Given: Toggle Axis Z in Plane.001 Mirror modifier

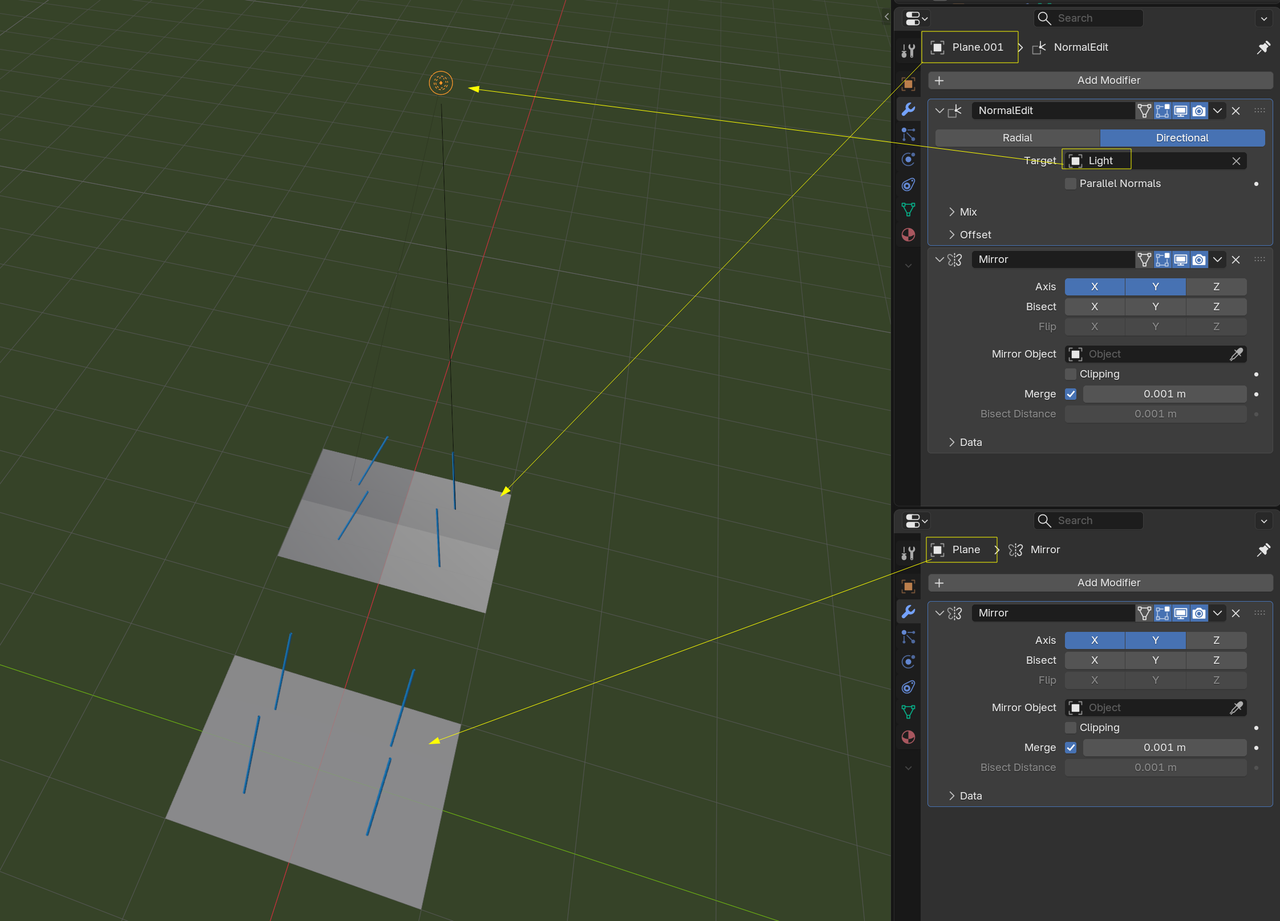Looking at the screenshot, I should pyautogui.click(x=1216, y=287).
